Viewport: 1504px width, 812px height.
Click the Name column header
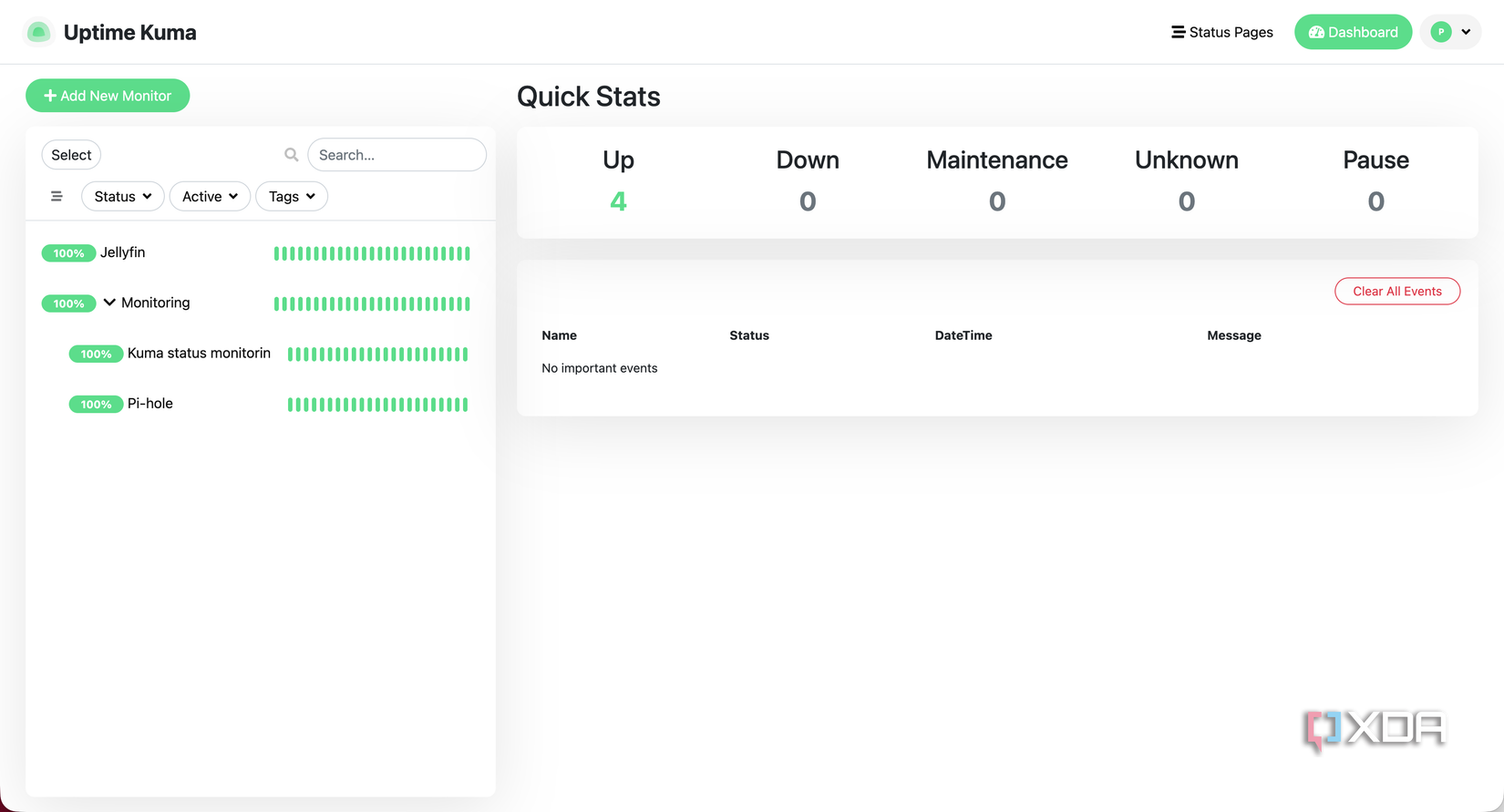[x=559, y=335]
